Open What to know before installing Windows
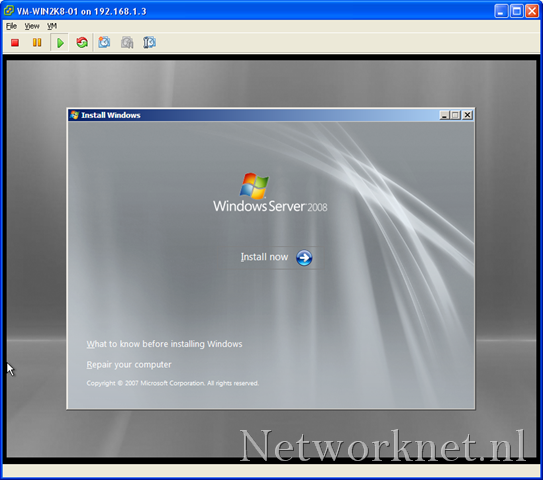The width and height of the screenshot is (543, 480). click(x=164, y=344)
